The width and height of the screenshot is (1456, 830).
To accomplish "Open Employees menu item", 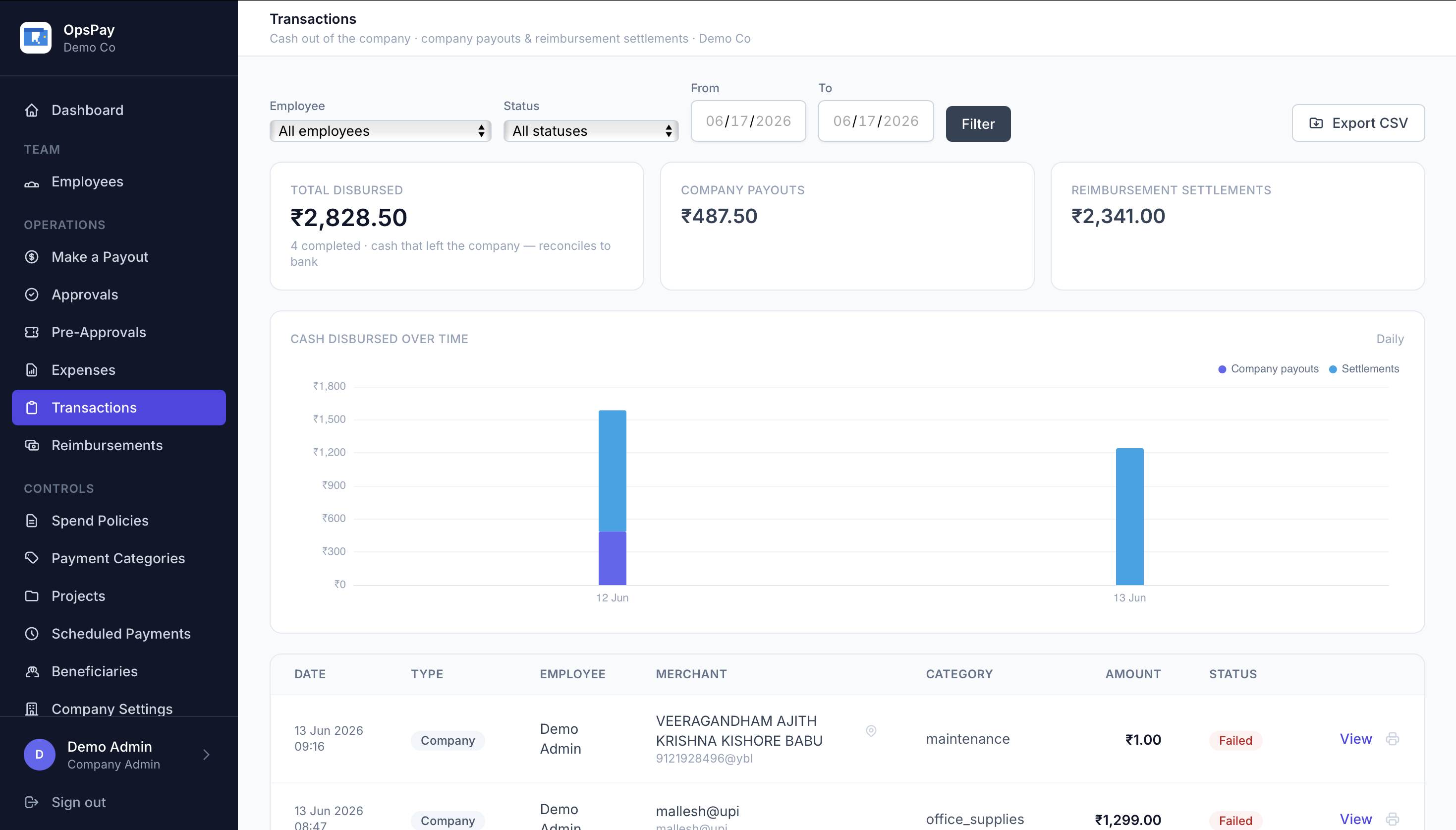I will (x=119, y=182).
